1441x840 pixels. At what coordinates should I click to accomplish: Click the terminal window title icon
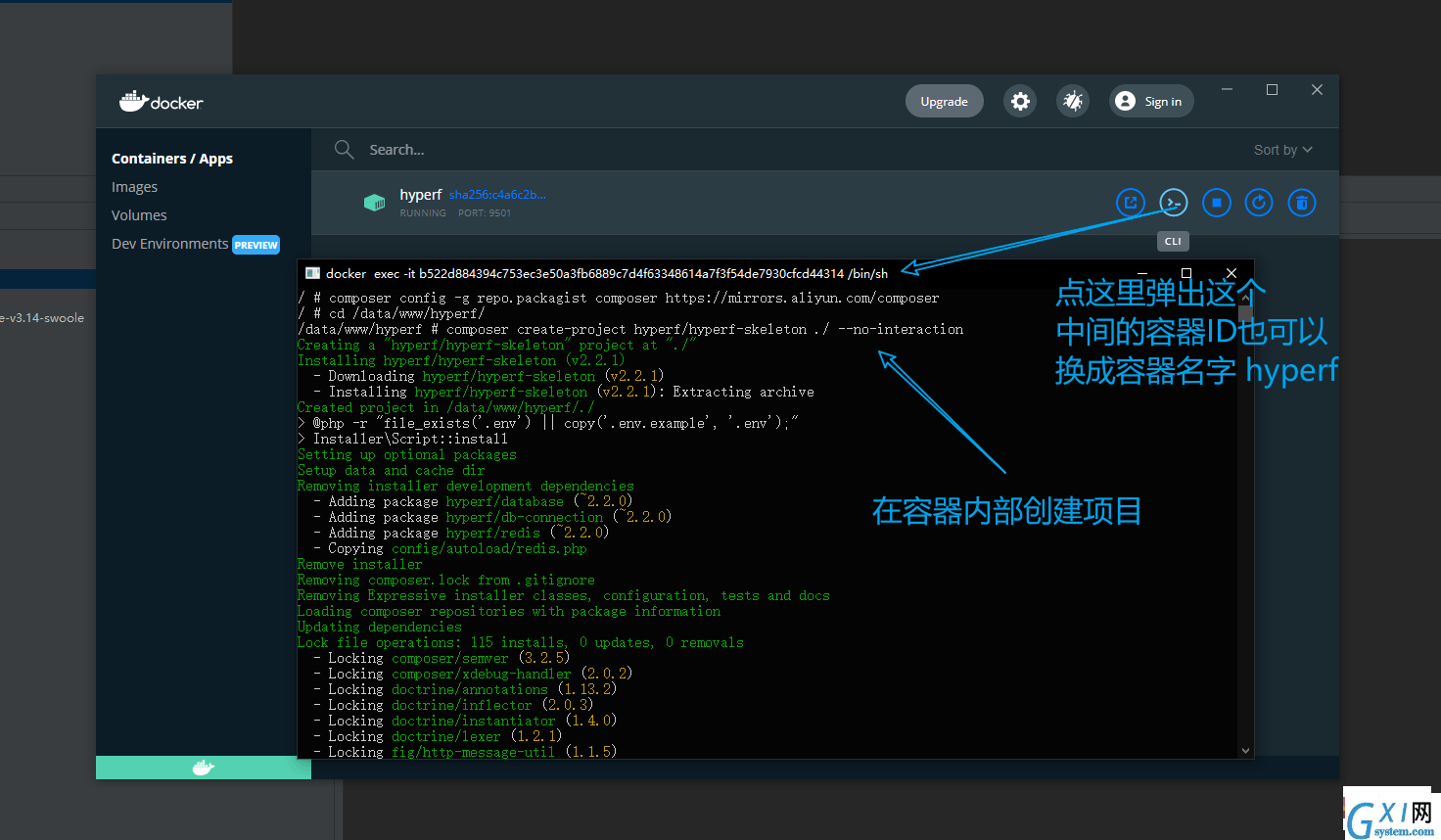312,273
